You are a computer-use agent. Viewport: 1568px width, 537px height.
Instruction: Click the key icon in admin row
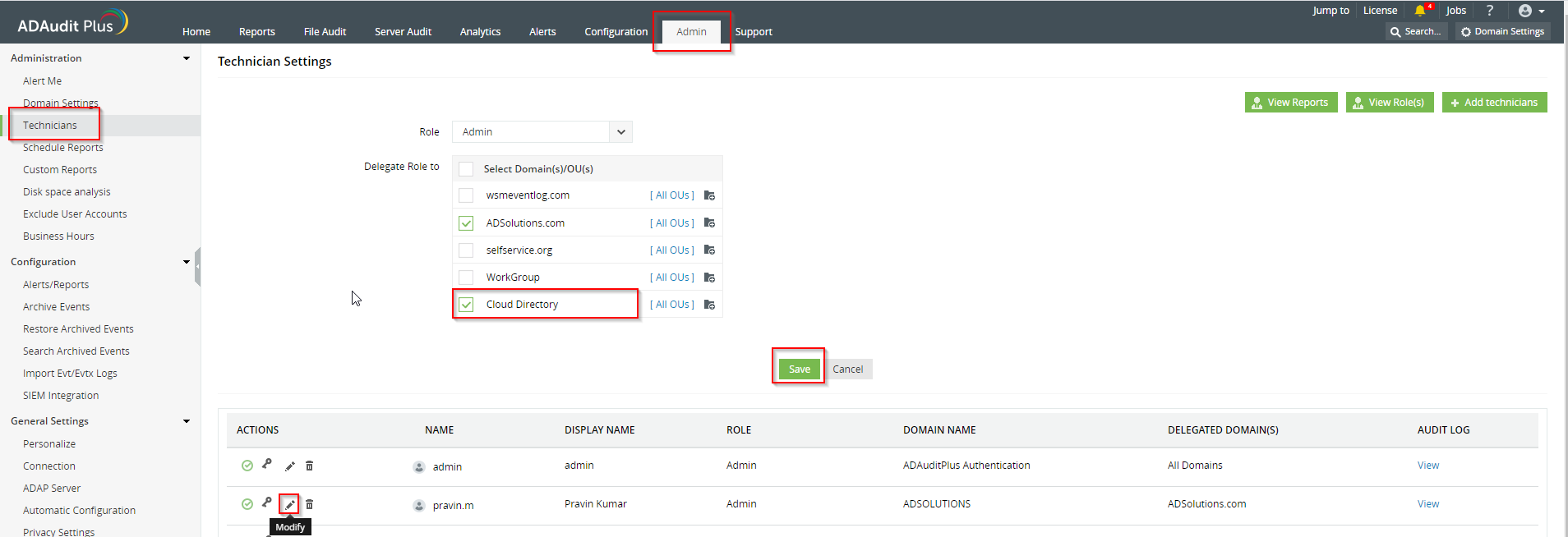click(267, 464)
